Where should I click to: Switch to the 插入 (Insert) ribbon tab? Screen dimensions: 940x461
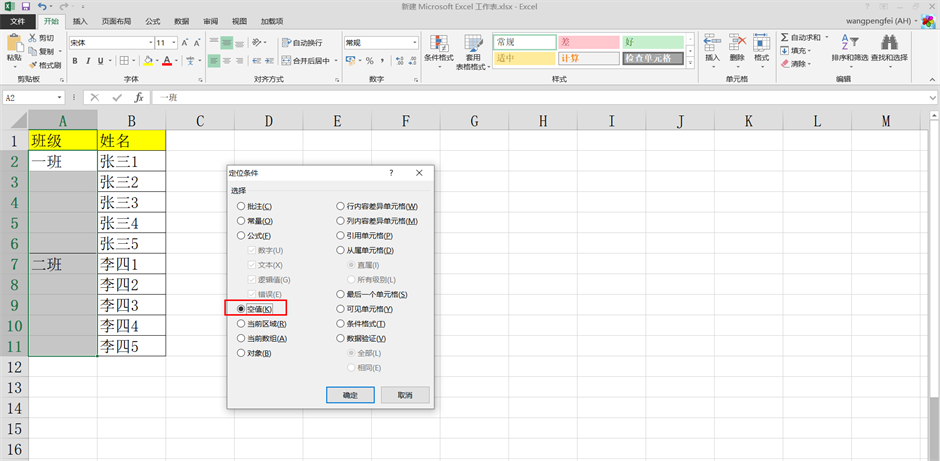[80, 20]
